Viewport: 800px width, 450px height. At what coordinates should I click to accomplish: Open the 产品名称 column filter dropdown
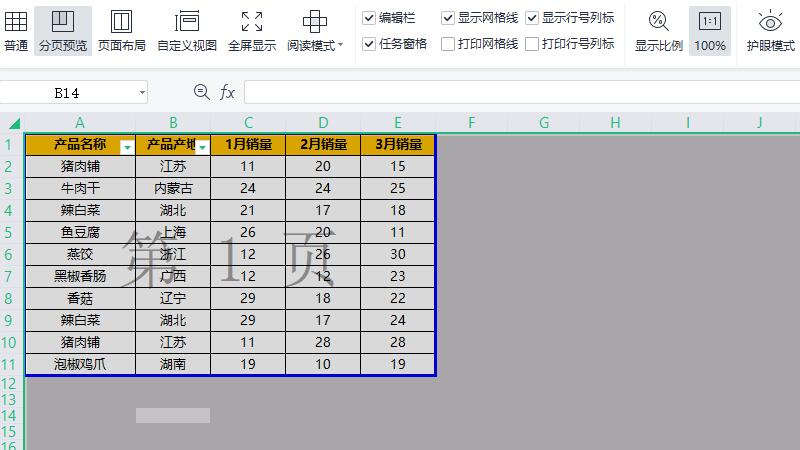pyautogui.click(x=127, y=147)
